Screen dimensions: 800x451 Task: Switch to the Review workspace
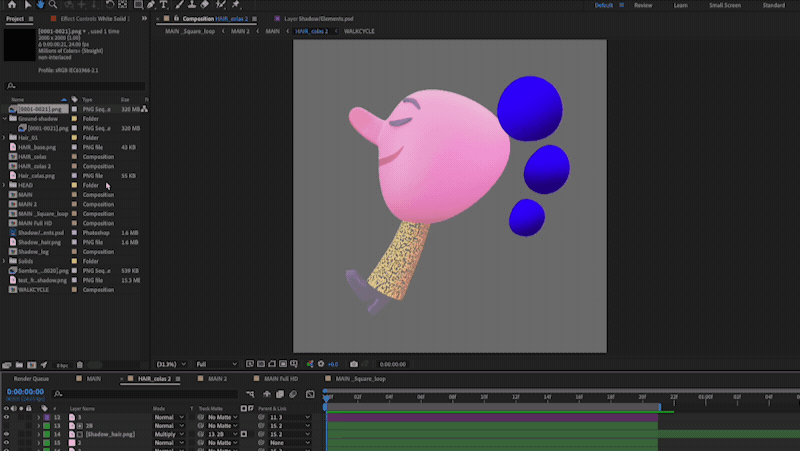[643, 5]
